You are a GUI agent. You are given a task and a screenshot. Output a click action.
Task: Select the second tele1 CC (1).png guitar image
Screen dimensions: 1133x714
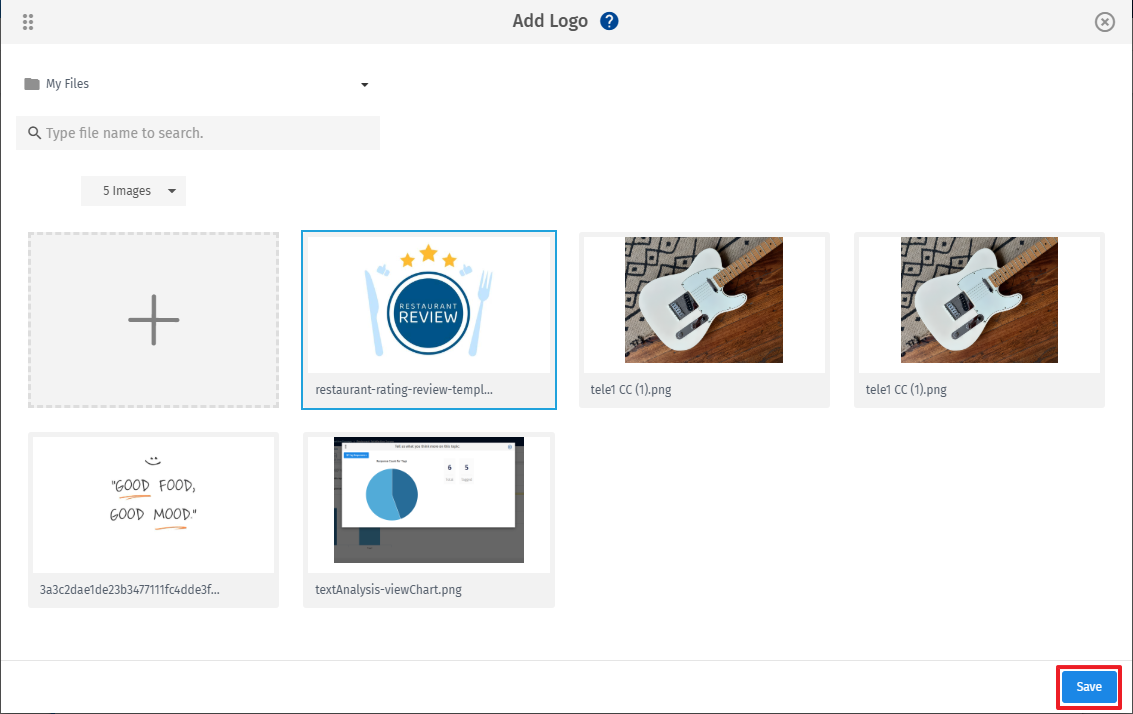point(979,300)
